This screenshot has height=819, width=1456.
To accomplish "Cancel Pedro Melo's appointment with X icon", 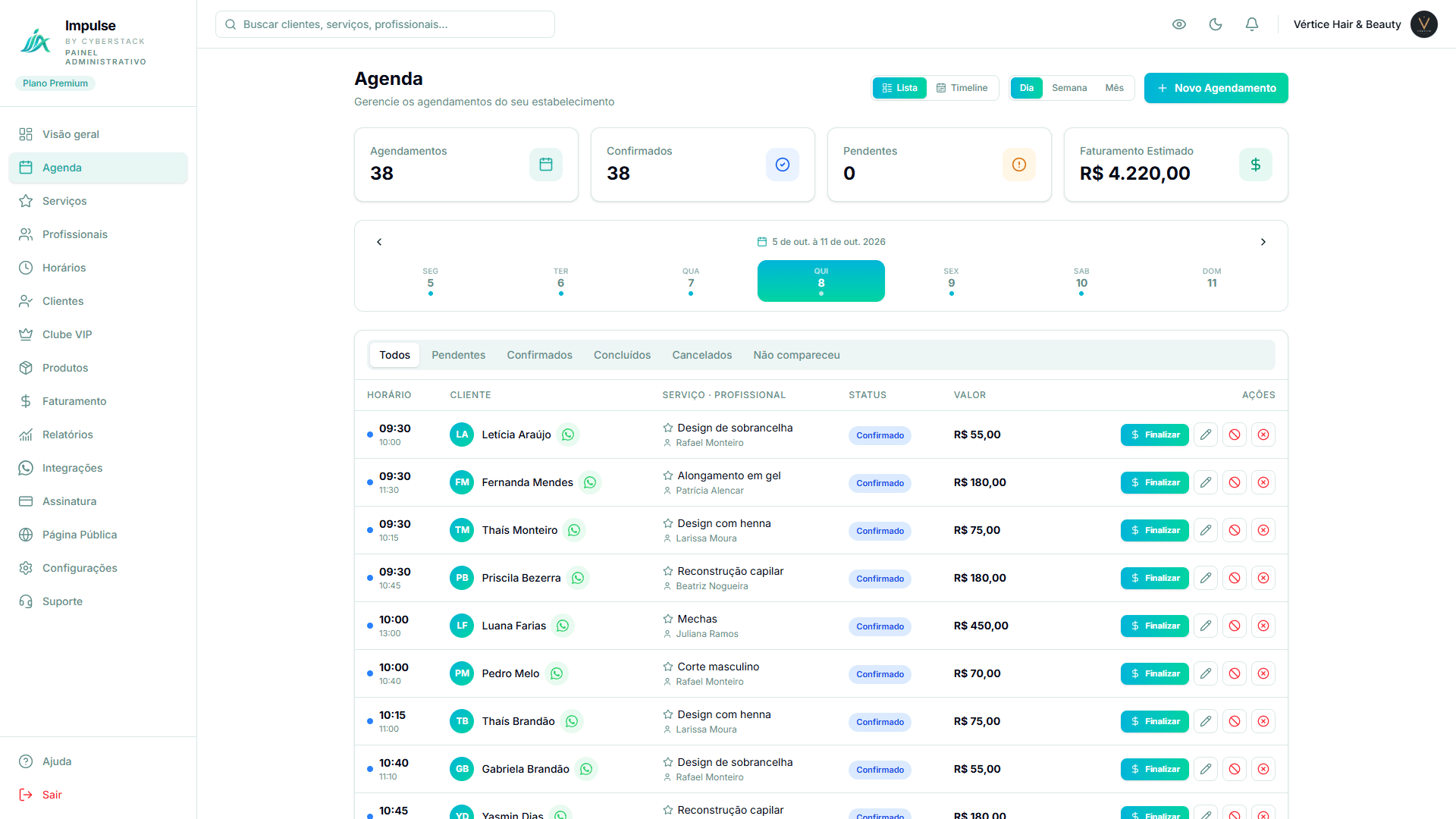I will (1263, 673).
